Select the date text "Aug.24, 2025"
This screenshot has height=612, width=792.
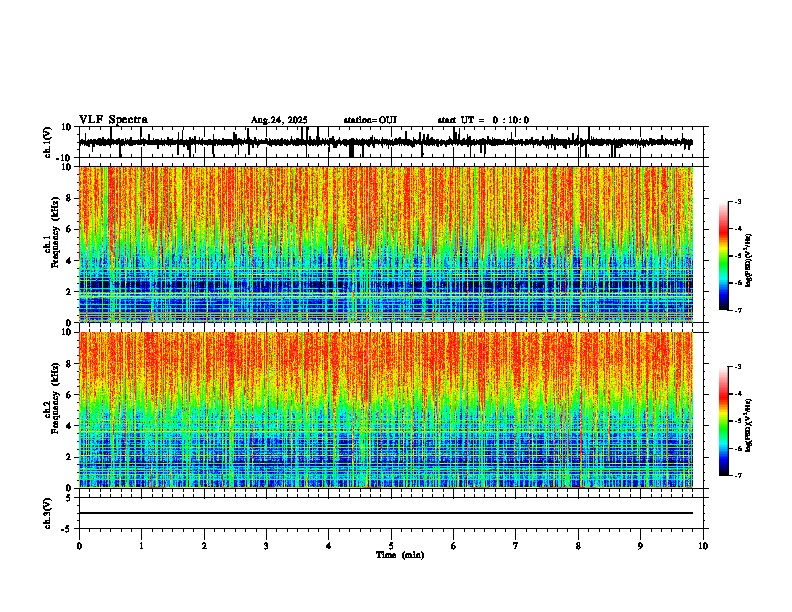(x=279, y=120)
